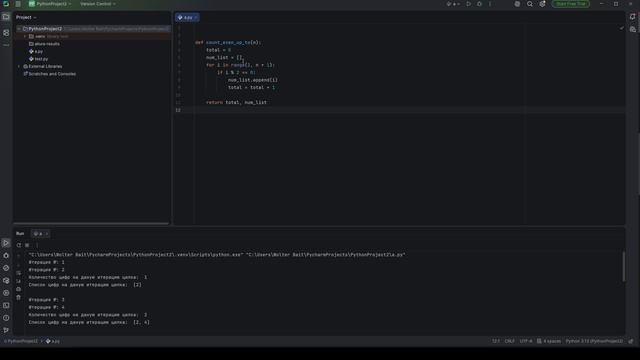640x360 pixels.
Task: Open the Structure tool window icon
Action: pyautogui.click(x=6, y=33)
